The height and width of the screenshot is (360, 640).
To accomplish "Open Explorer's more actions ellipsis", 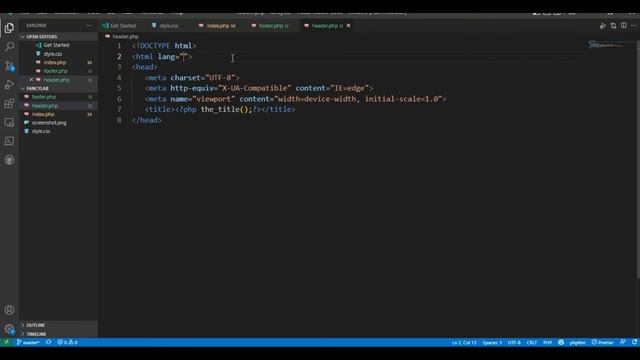I will (x=89, y=25).
